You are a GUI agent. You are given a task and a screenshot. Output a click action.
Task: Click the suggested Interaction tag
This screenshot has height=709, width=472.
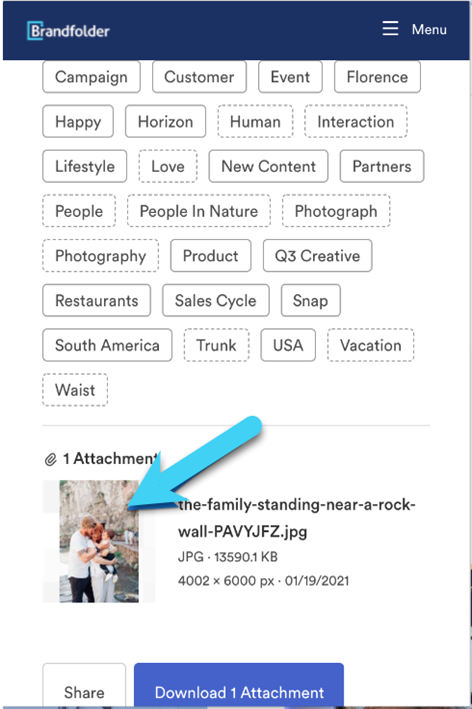click(x=356, y=122)
